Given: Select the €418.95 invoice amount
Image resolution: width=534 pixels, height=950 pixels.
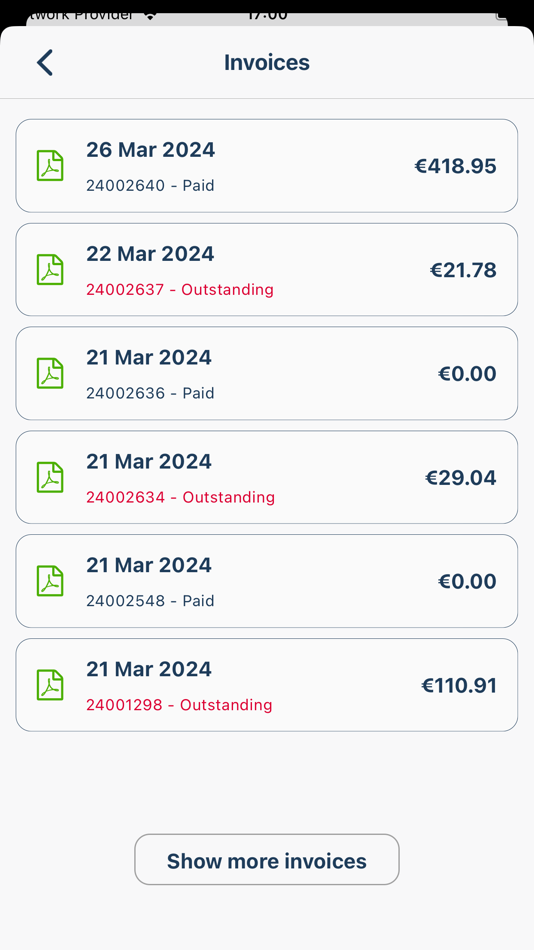Looking at the screenshot, I should pyautogui.click(x=455, y=166).
